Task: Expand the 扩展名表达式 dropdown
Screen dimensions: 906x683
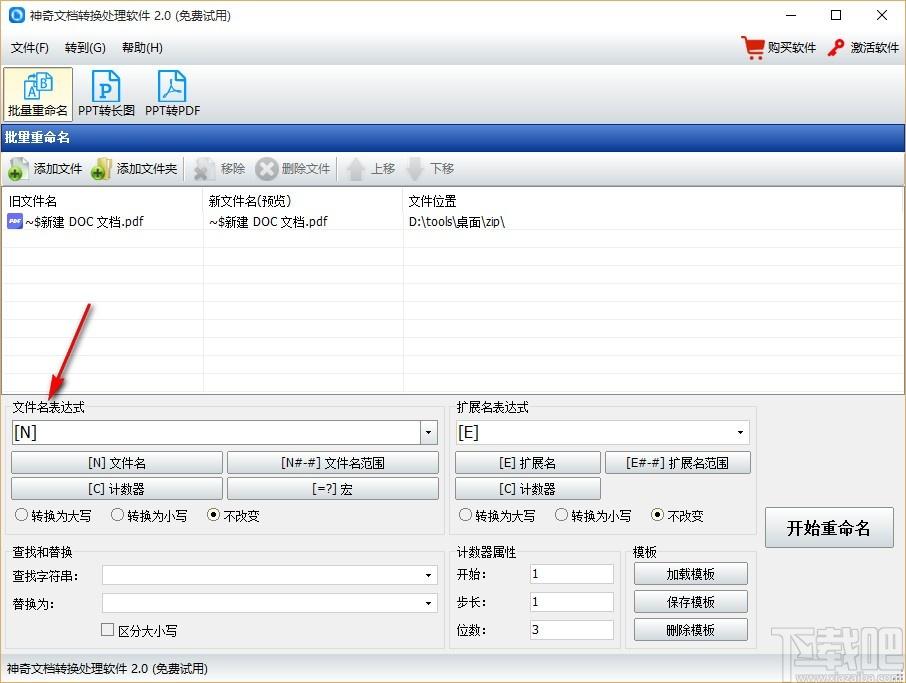Action: pyautogui.click(x=741, y=433)
